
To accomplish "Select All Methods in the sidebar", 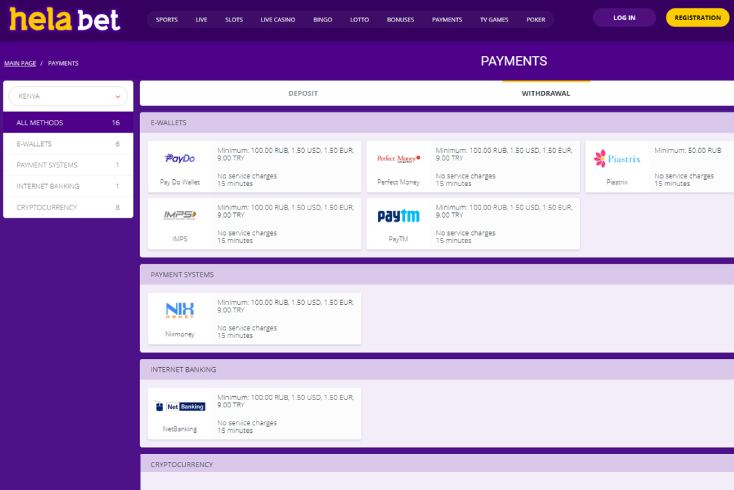I will tap(68, 123).
